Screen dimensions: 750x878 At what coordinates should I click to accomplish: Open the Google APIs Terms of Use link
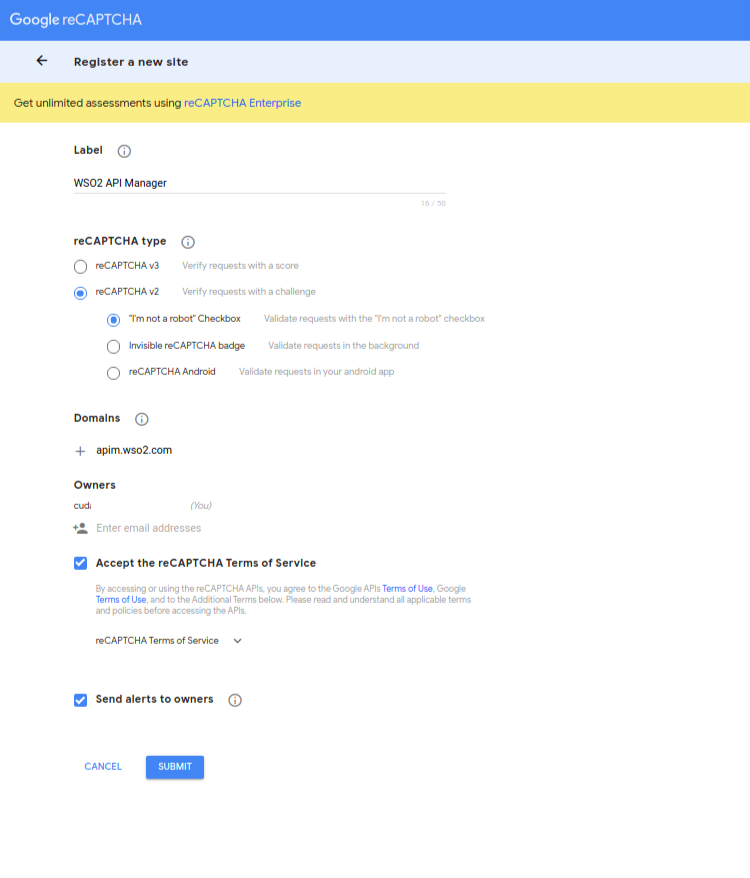(x=407, y=589)
